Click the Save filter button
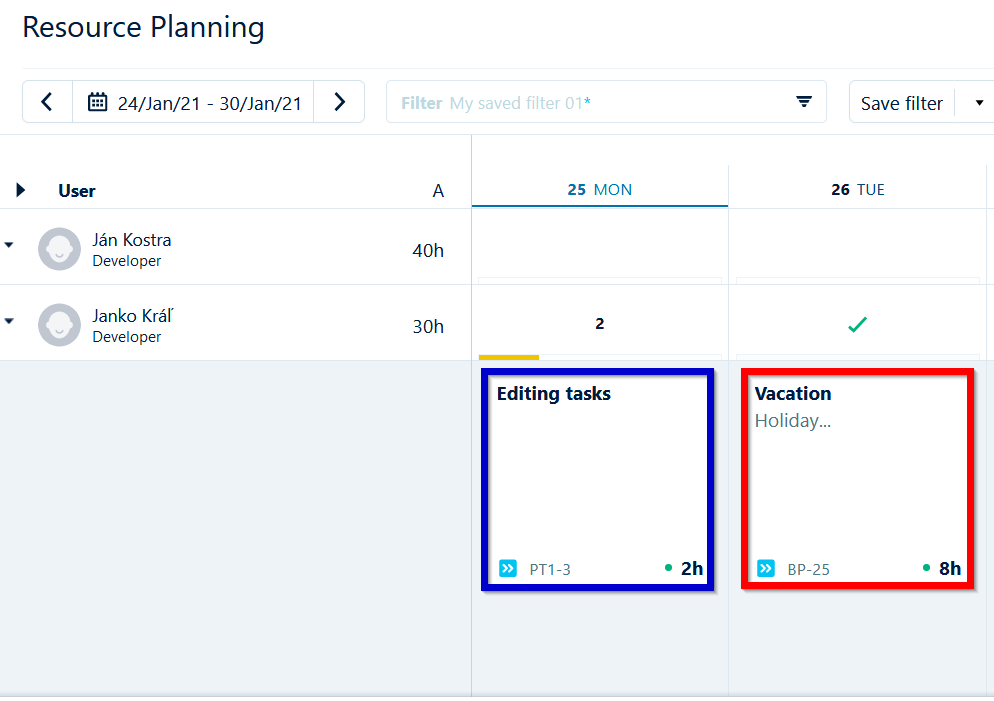 (901, 103)
